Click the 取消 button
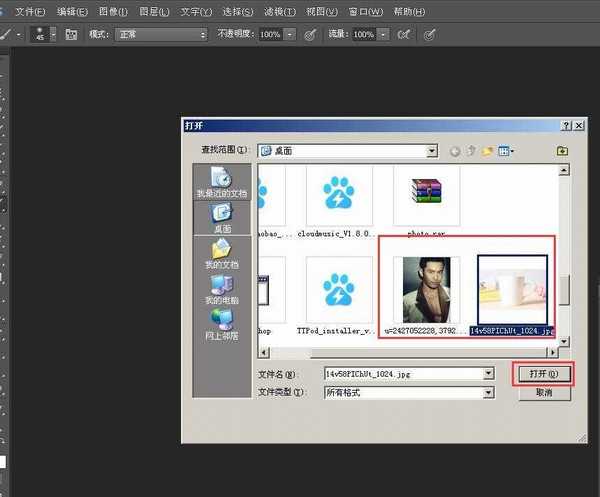Viewport: 600px width, 497px height. coord(544,393)
